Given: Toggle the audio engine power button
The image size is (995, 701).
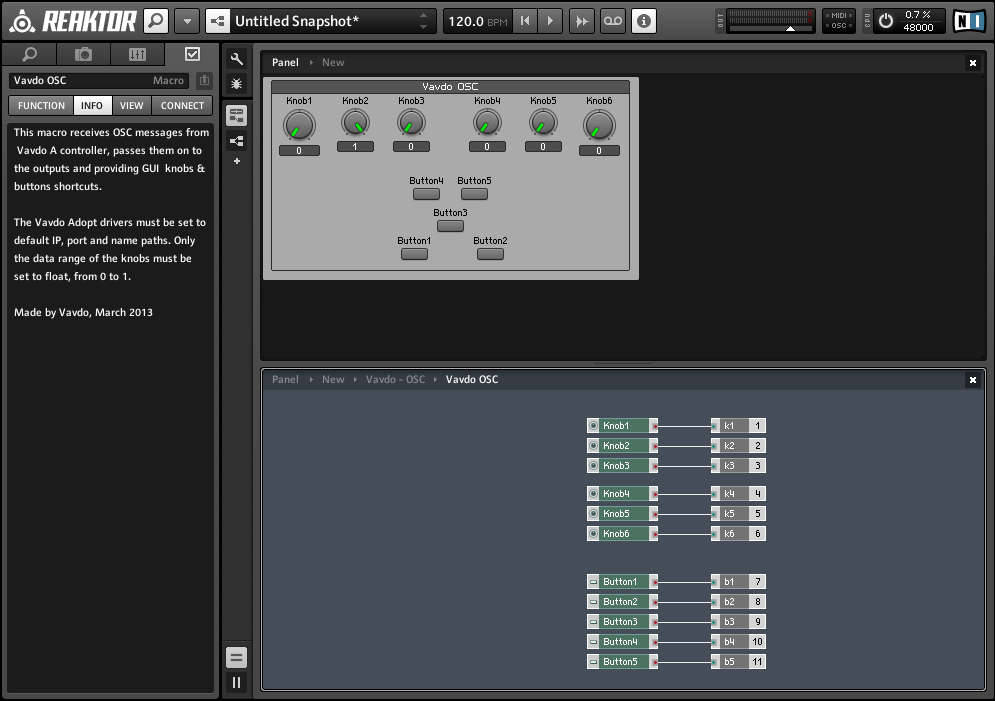Looking at the screenshot, I should point(886,21).
